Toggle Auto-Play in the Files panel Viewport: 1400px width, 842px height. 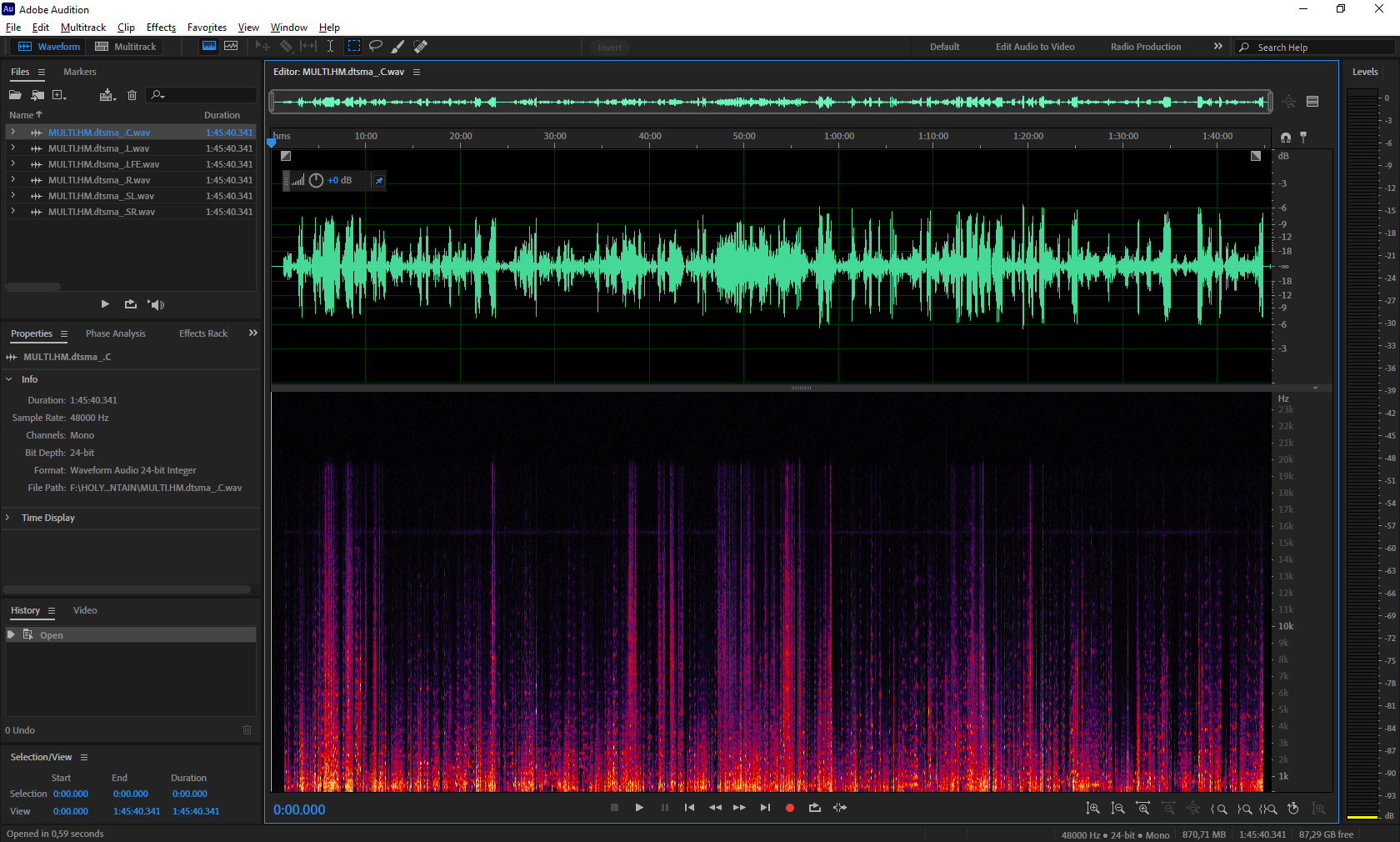156,304
